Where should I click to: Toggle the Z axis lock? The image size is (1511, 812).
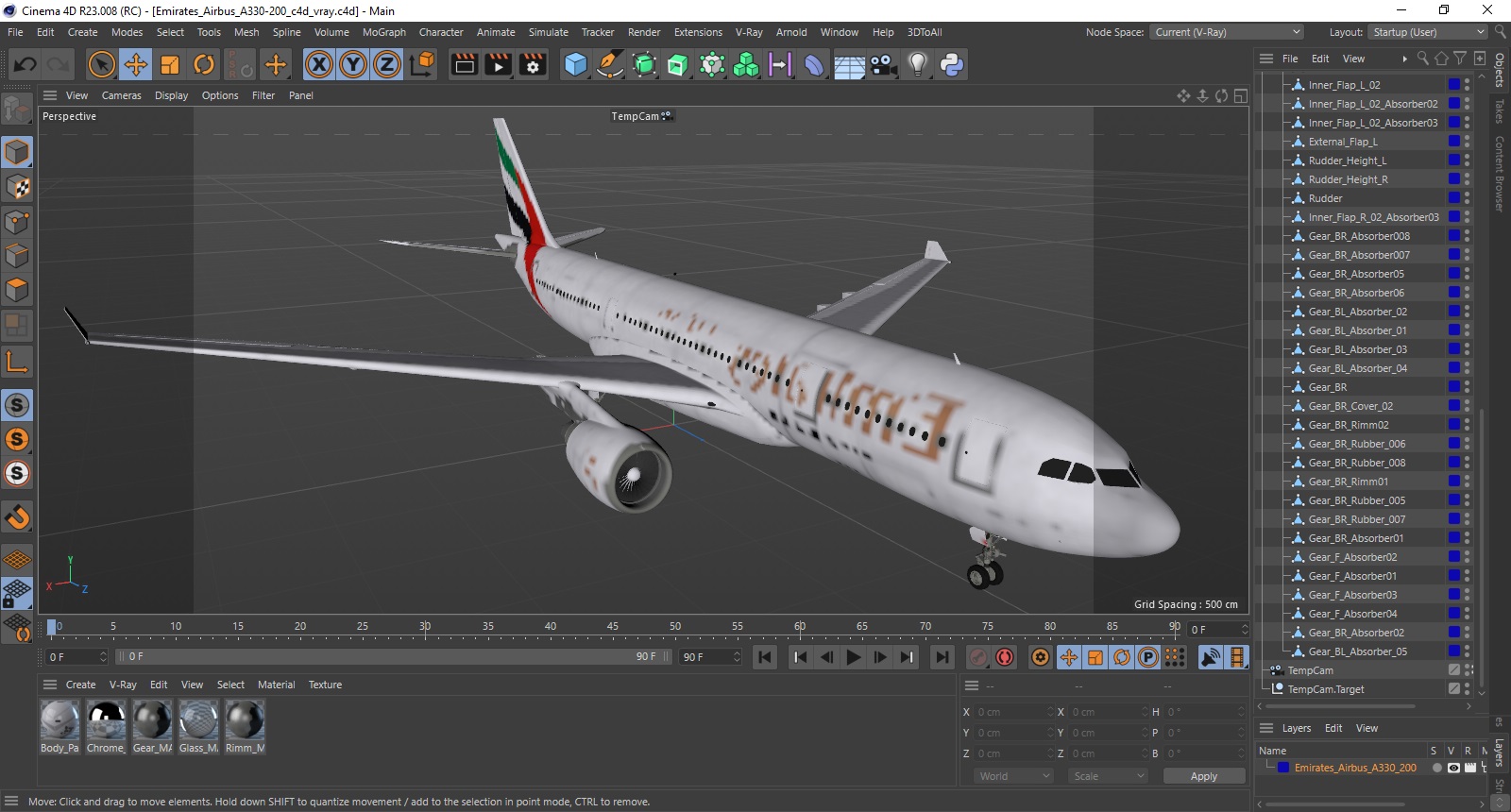pos(387,64)
